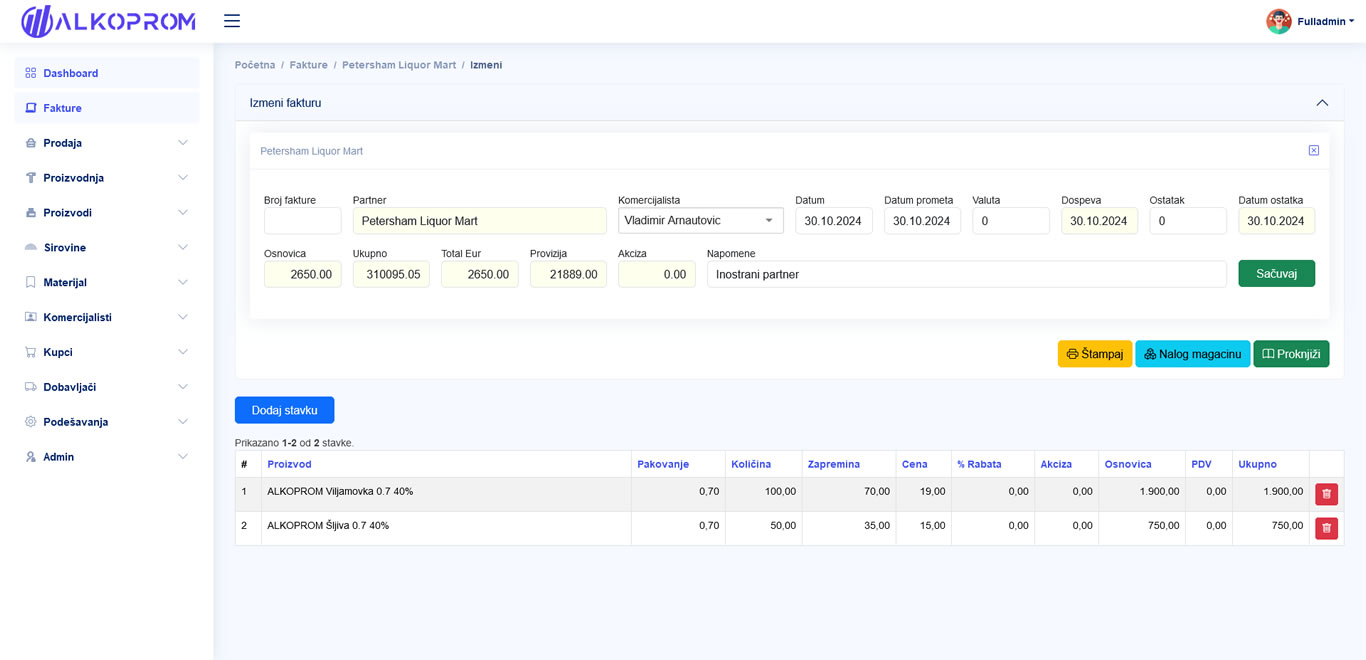This screenshot has height=660, width=1366.
Task: Click the Dashboard grid icon
Action: pyautogui.click(x=30, y=73)
